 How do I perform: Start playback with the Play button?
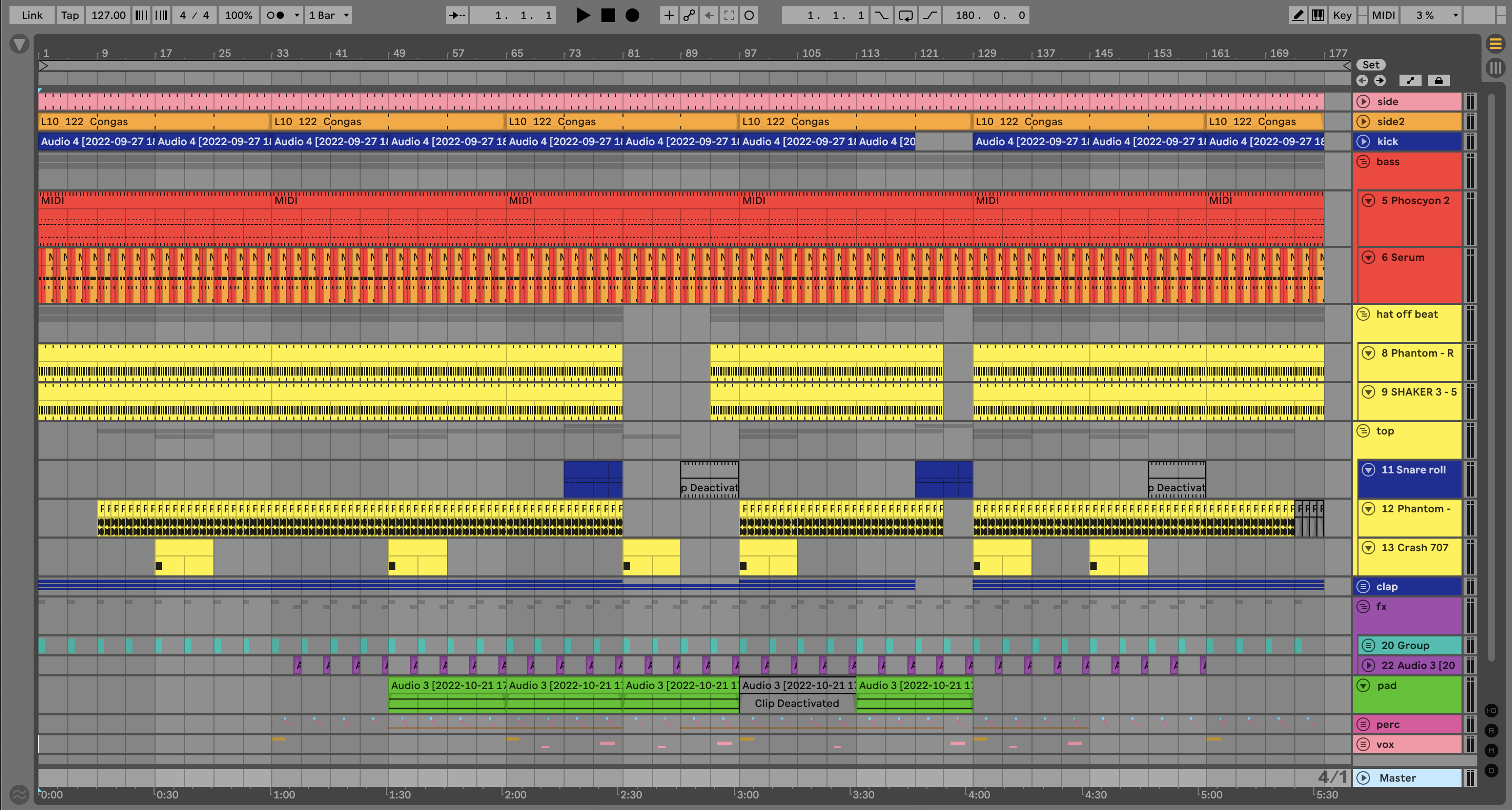pos(583,15)
